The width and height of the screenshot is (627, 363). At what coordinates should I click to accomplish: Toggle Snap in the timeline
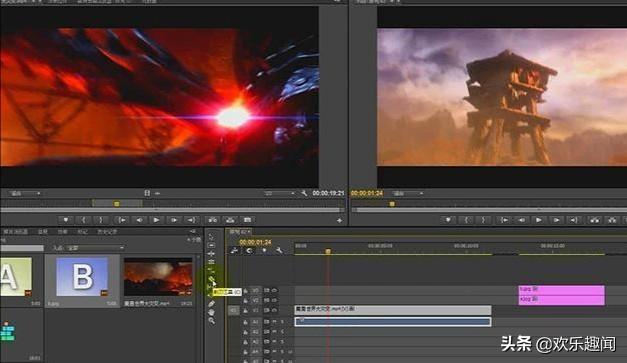pos(249,251)
